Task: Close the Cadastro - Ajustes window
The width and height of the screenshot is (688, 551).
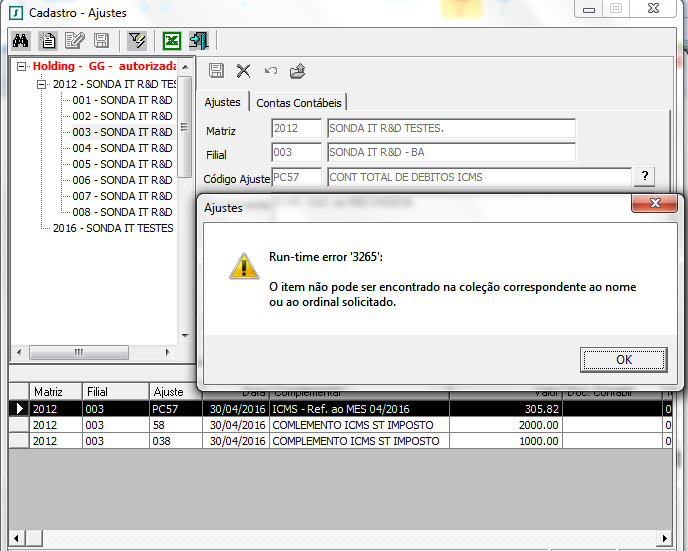Action: (653, 8)
